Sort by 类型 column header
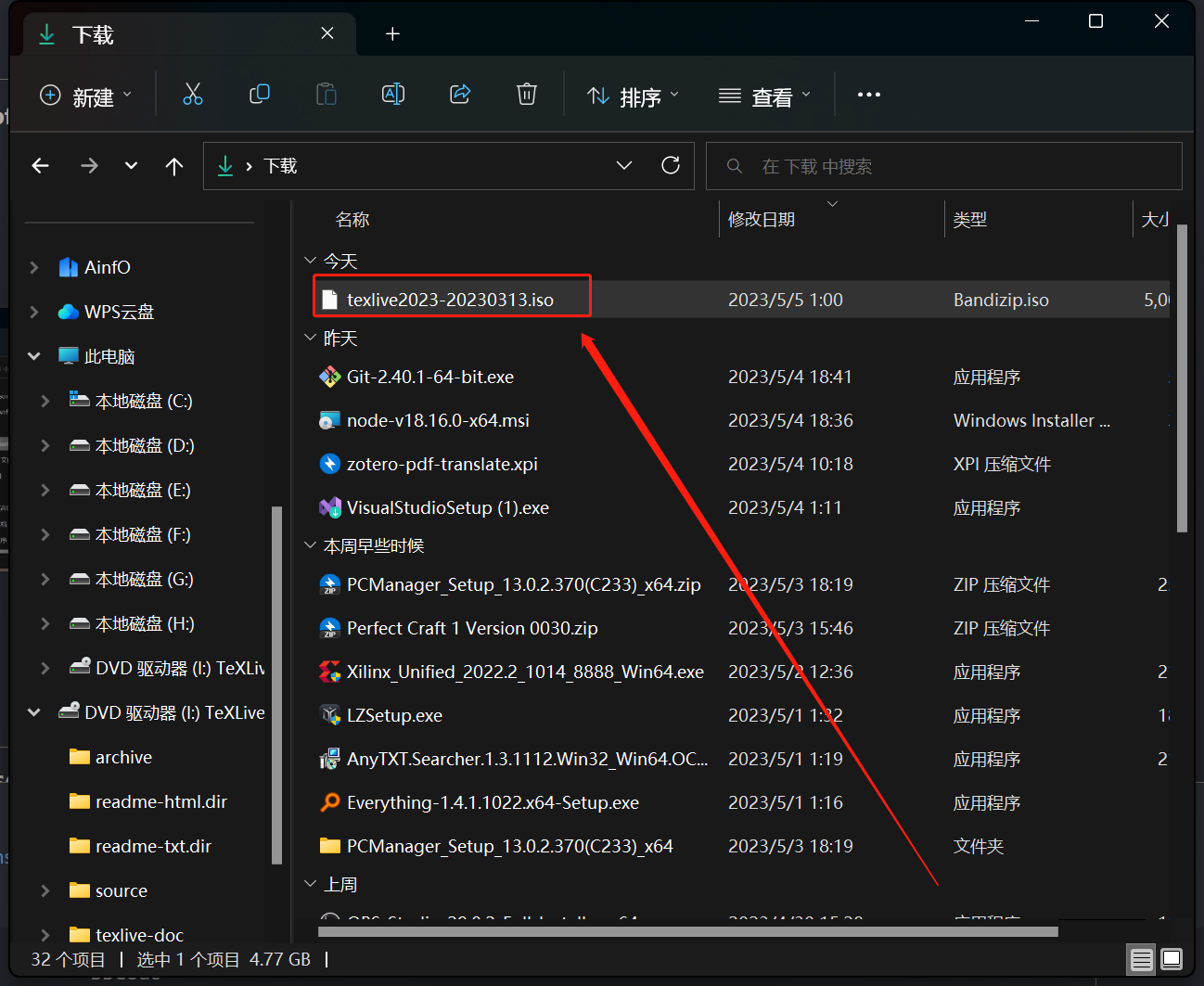Screen dimensions: 1204x986 (x=970, y=220)
